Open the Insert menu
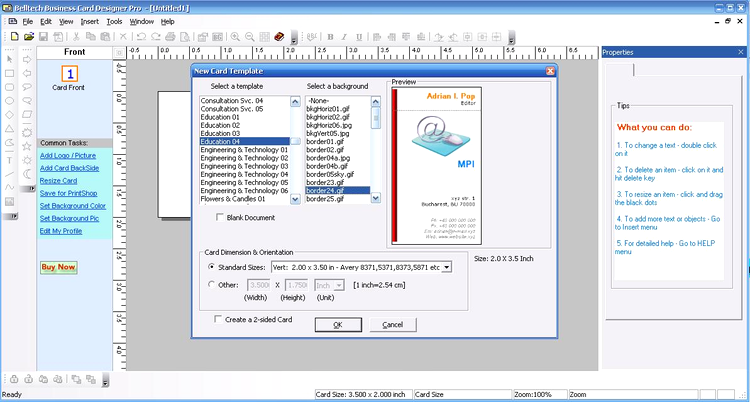Viewport: 750px width, 402px height. (89, 22)
